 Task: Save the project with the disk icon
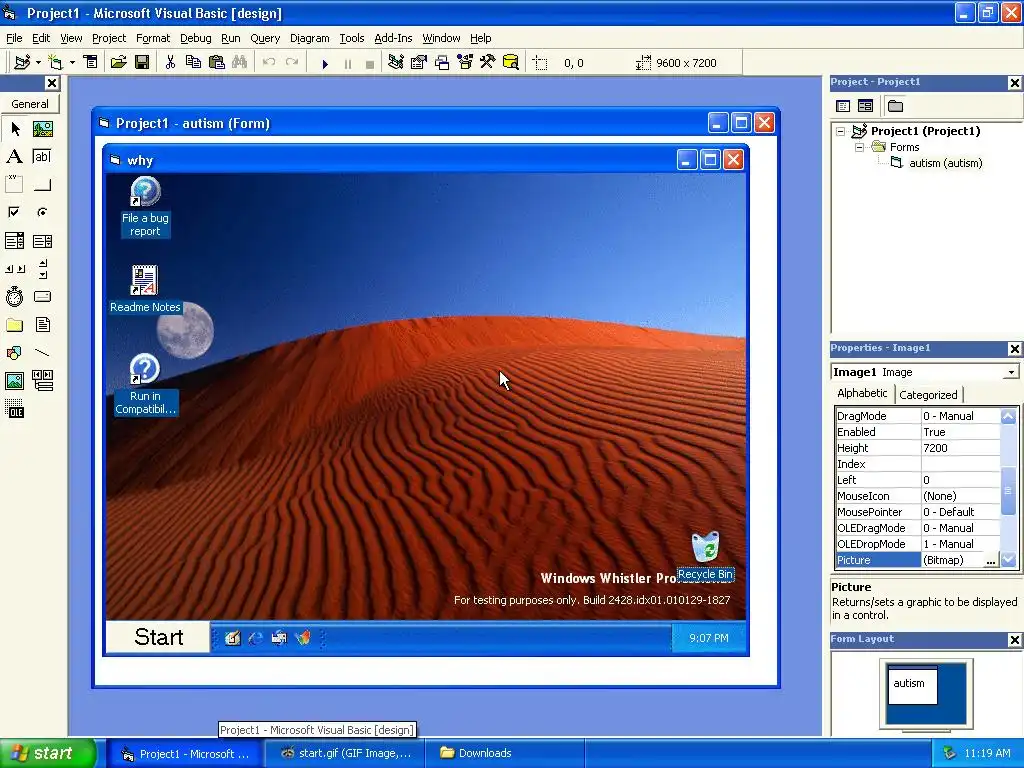coord(142,62)
